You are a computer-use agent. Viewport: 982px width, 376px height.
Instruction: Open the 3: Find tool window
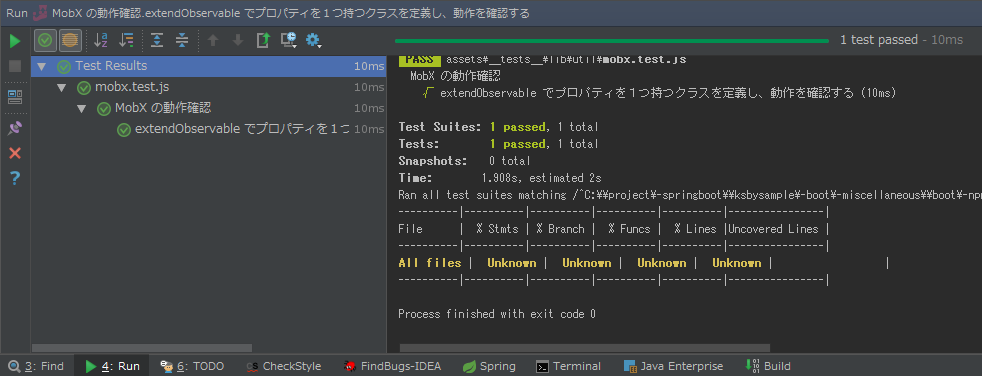click(x=36, y=366)
